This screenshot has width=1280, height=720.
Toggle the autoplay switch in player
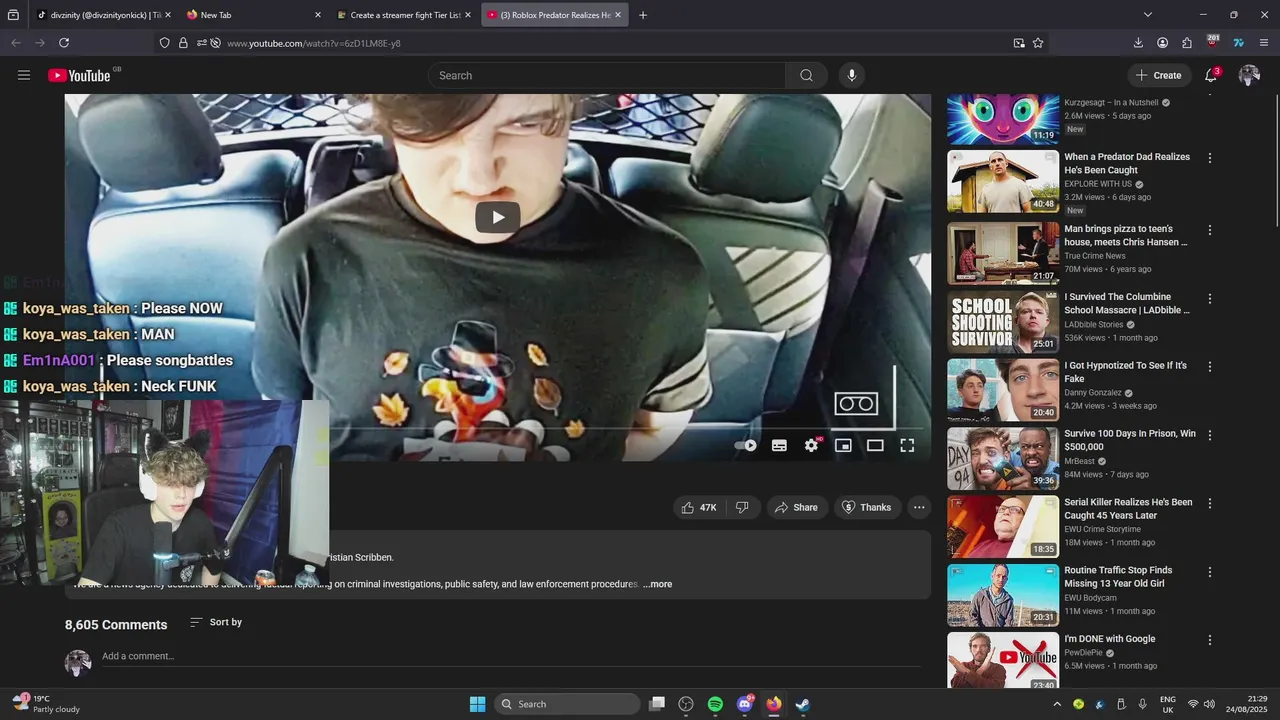746,446
